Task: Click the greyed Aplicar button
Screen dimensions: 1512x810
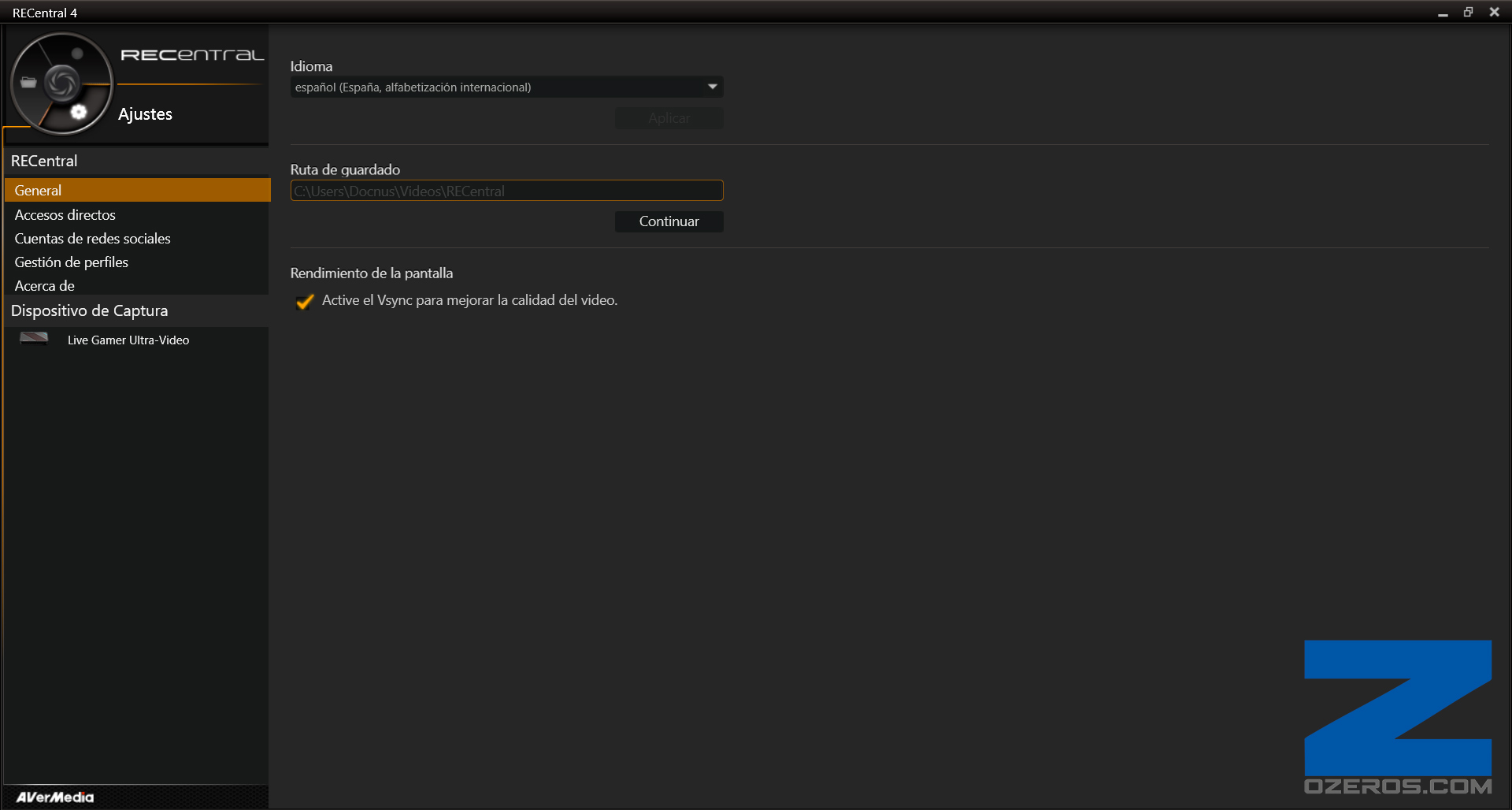Action: click(669, 118)
